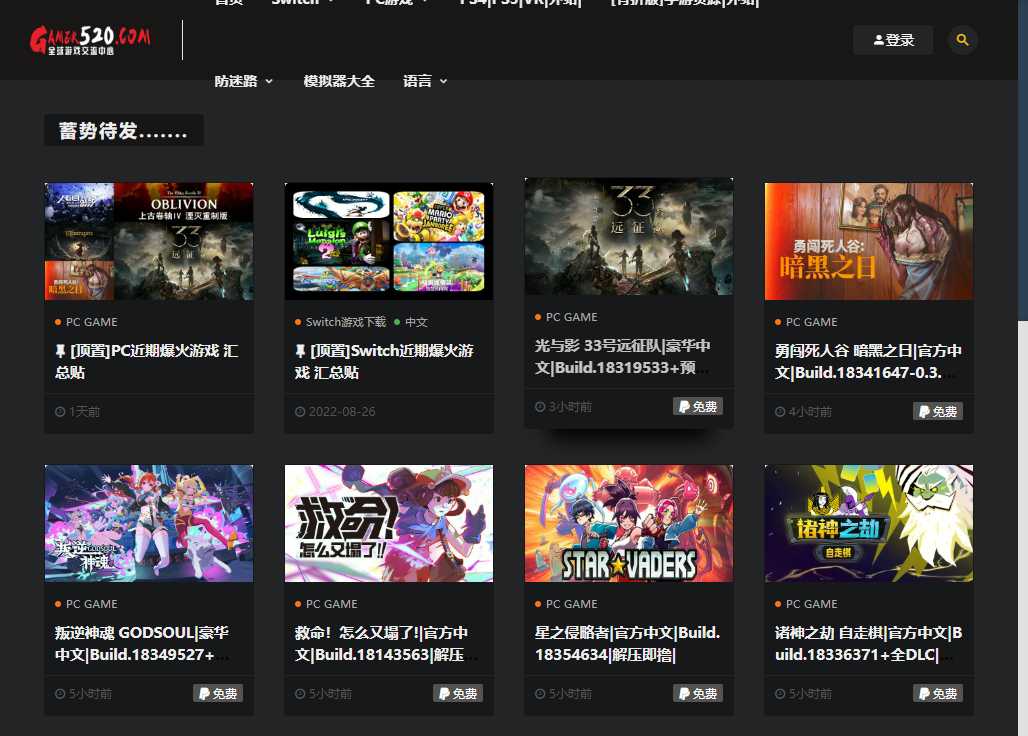Click the Gamer520.com site logo
The image size is (1028, 736).
(x=90, y=40)
